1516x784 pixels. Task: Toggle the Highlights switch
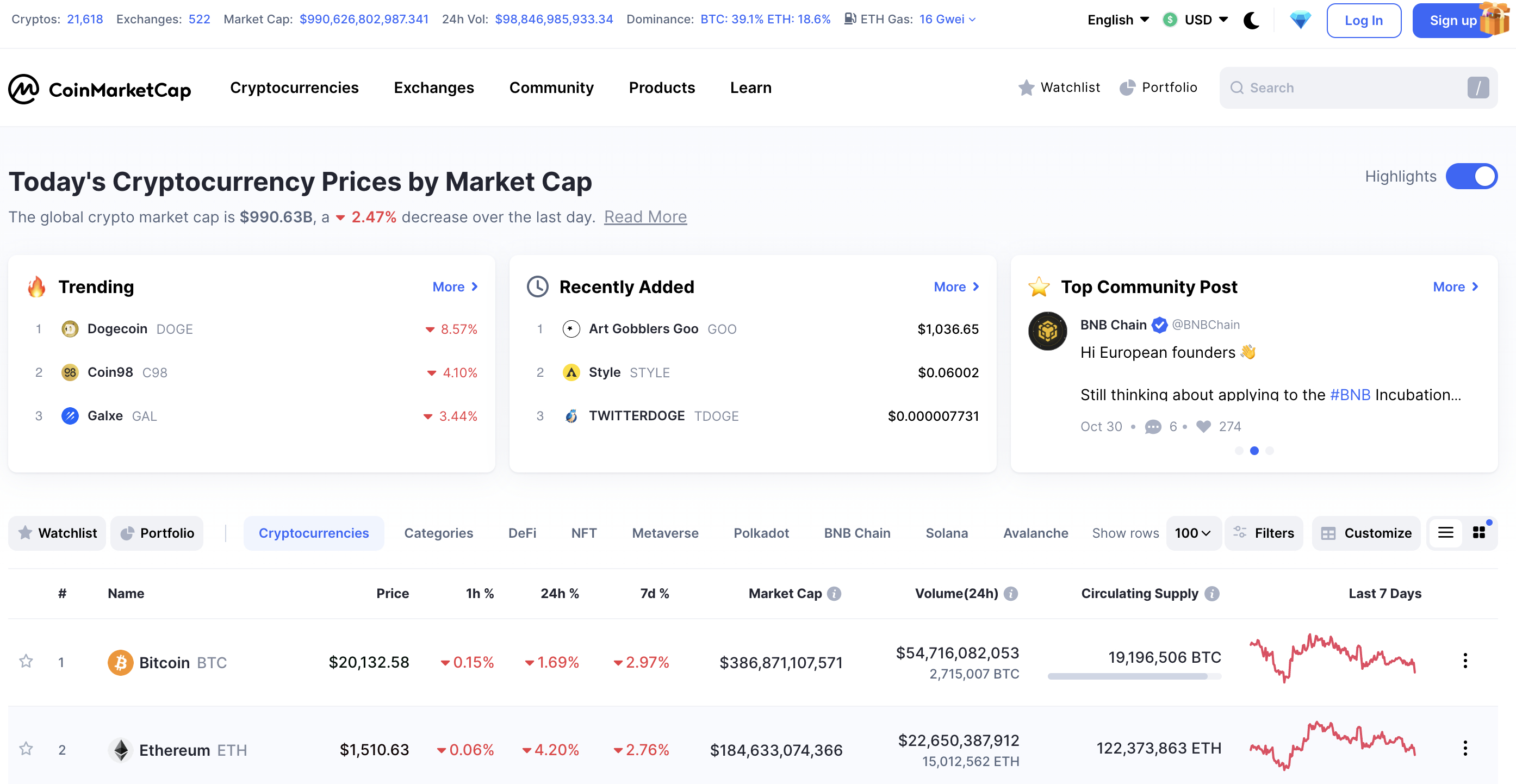coord(1471,177)
